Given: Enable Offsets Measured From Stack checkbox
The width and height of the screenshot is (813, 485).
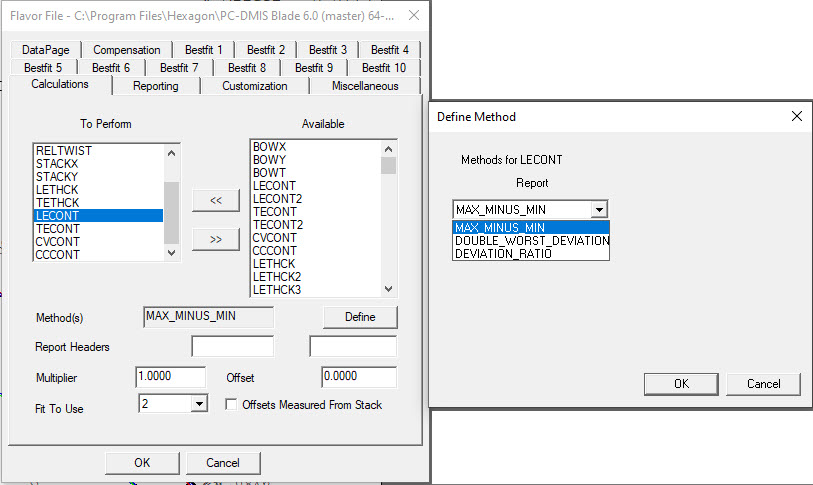Looking at the screenshot, I should [232, 405].
